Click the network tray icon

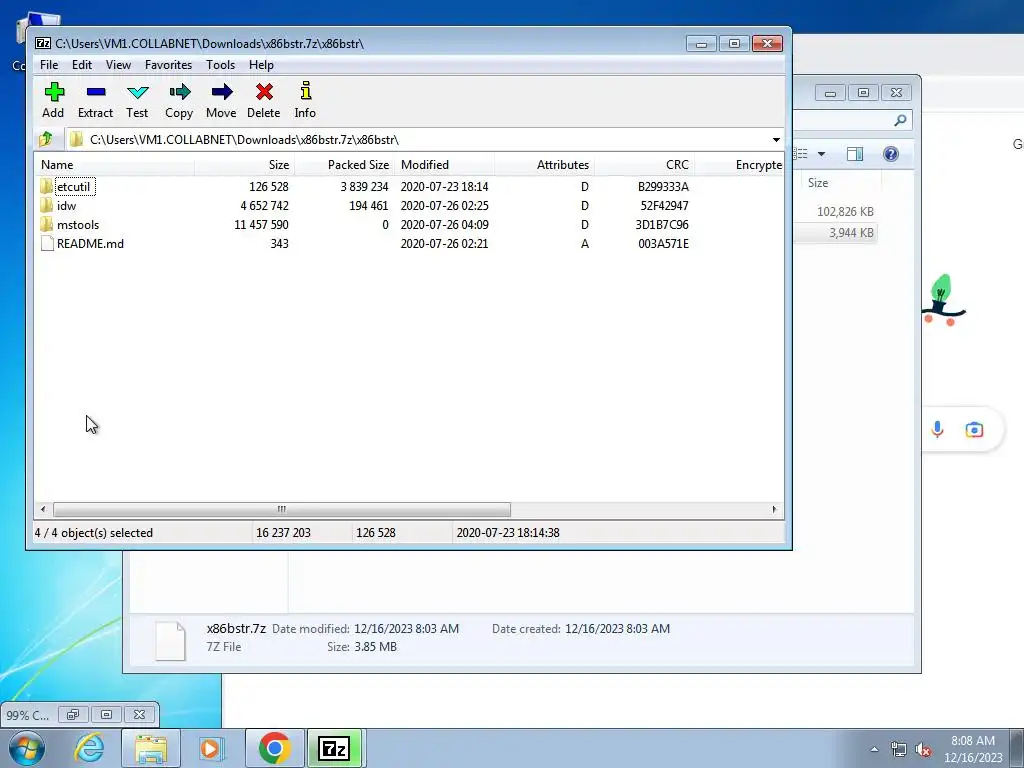coord(899,750)
